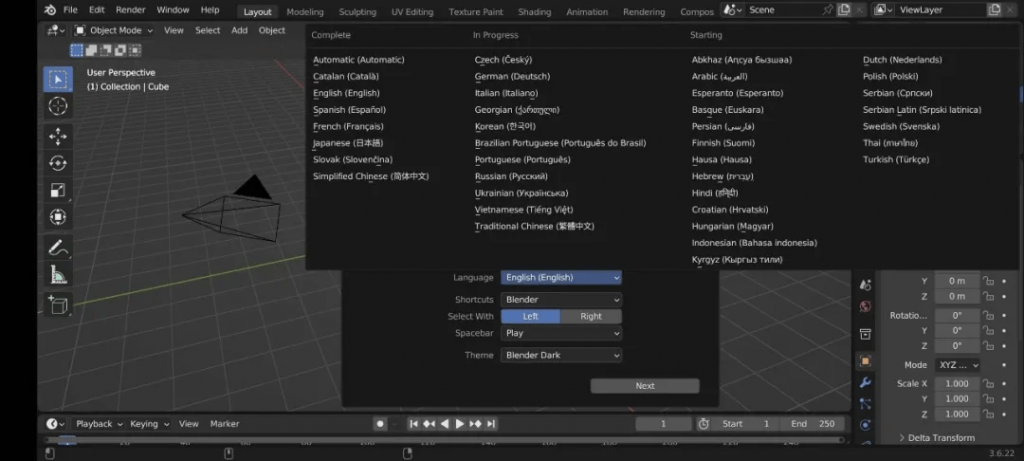Open the Render menu
The height and width of the screenshot is (461, 1024).
point(130,10)
